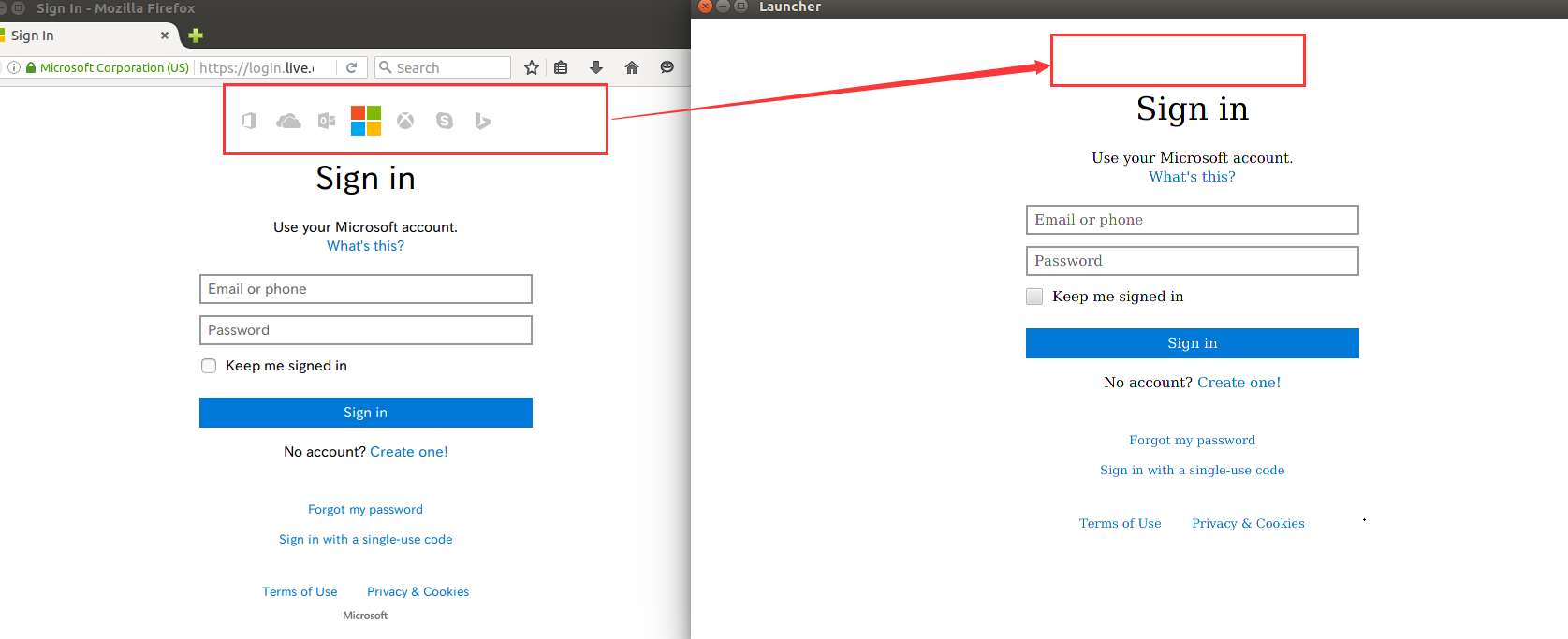
Task: Click the Bing icon
Action: coord(483,121)
